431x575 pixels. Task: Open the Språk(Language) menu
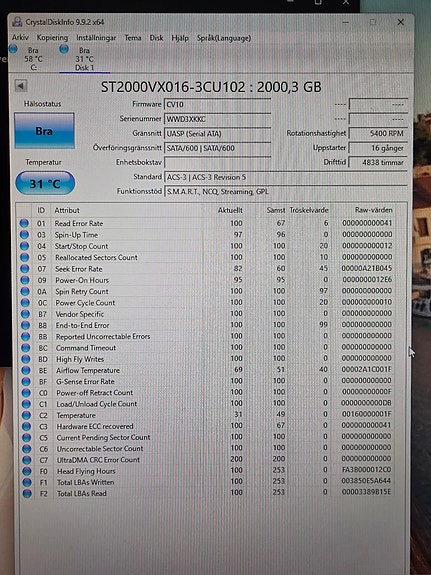[224, 38]
